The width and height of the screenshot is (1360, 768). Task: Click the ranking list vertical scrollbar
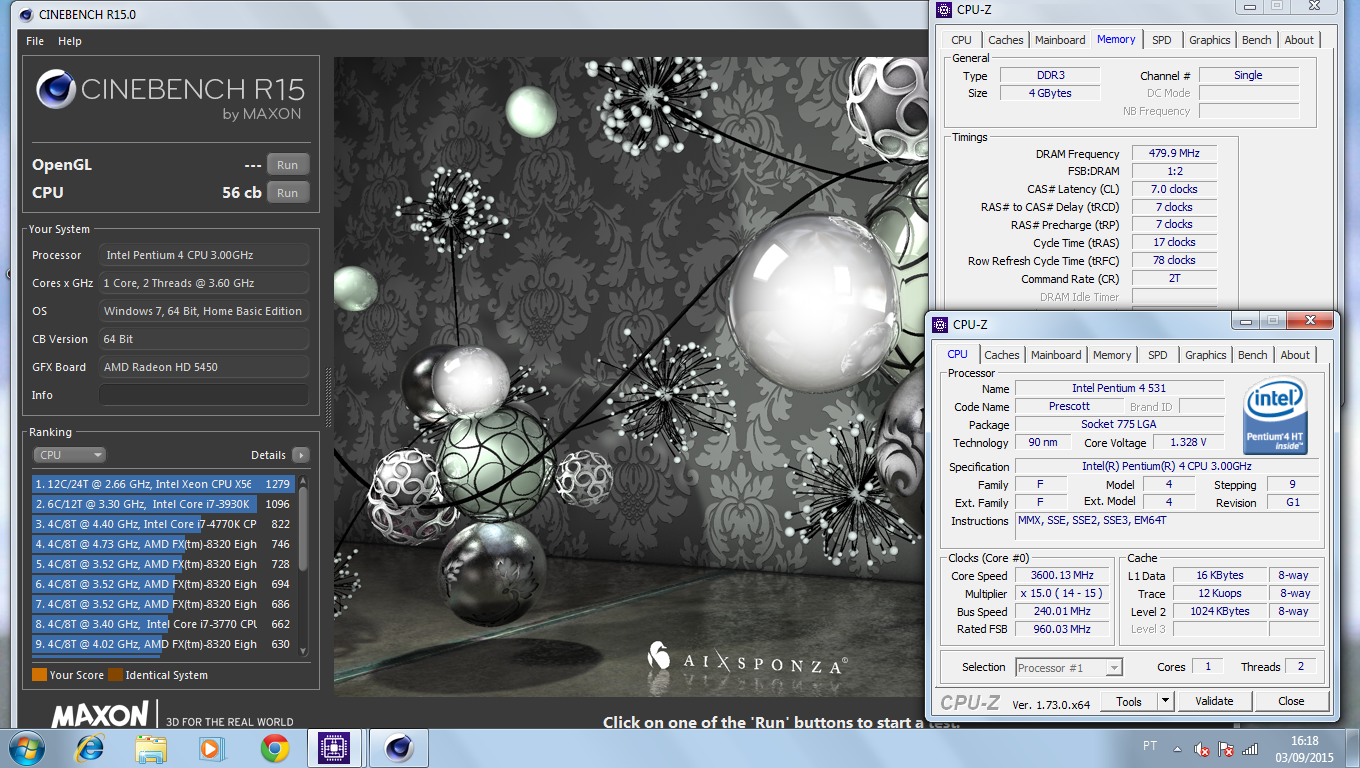coord(303,565)
